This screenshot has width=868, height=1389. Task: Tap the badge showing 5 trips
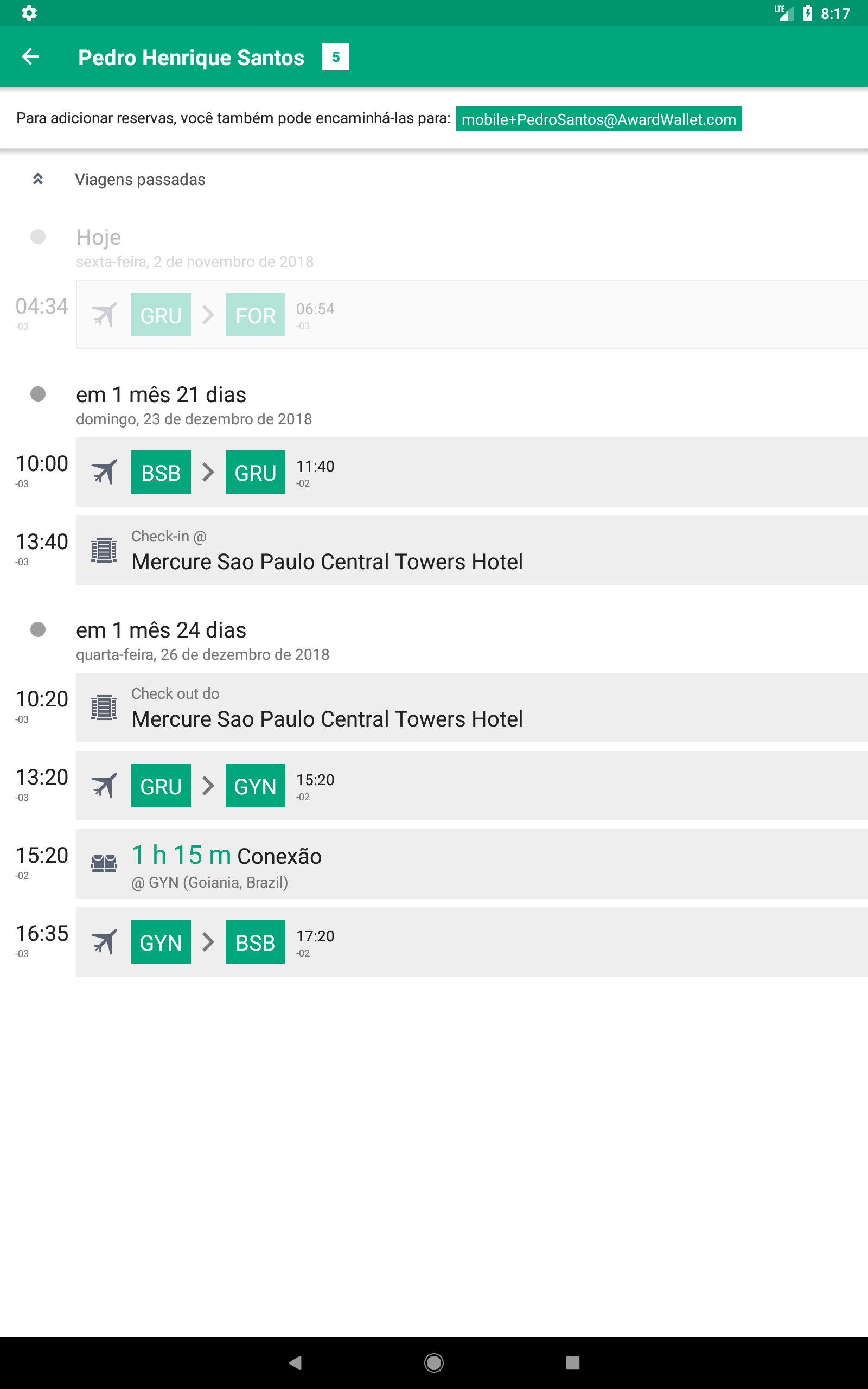336,56
